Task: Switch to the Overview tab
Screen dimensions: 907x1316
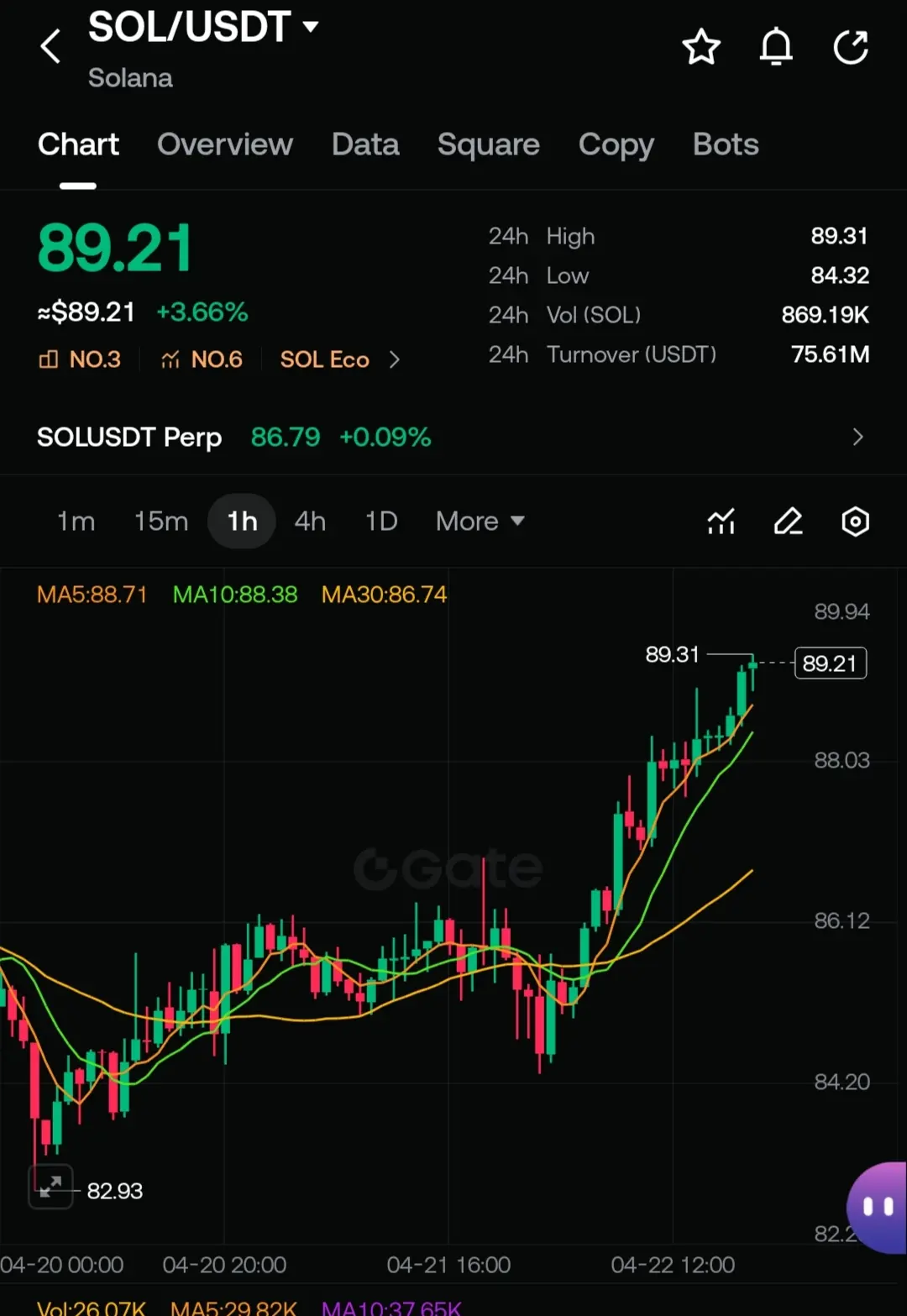Action: (x=225, y=144)
